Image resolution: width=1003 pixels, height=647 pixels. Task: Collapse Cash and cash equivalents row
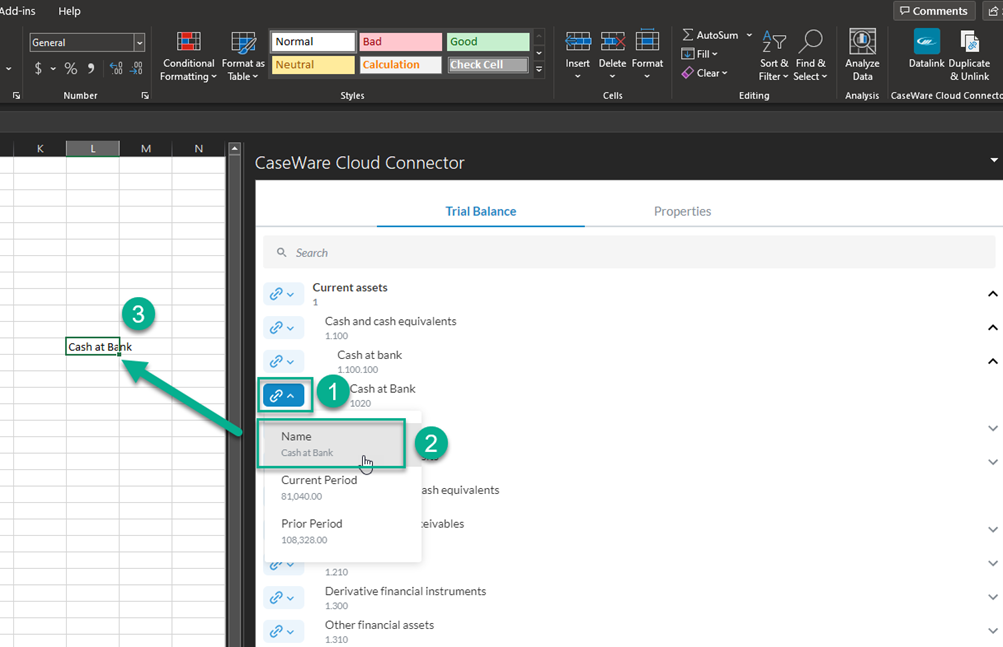tap(992, 328)
